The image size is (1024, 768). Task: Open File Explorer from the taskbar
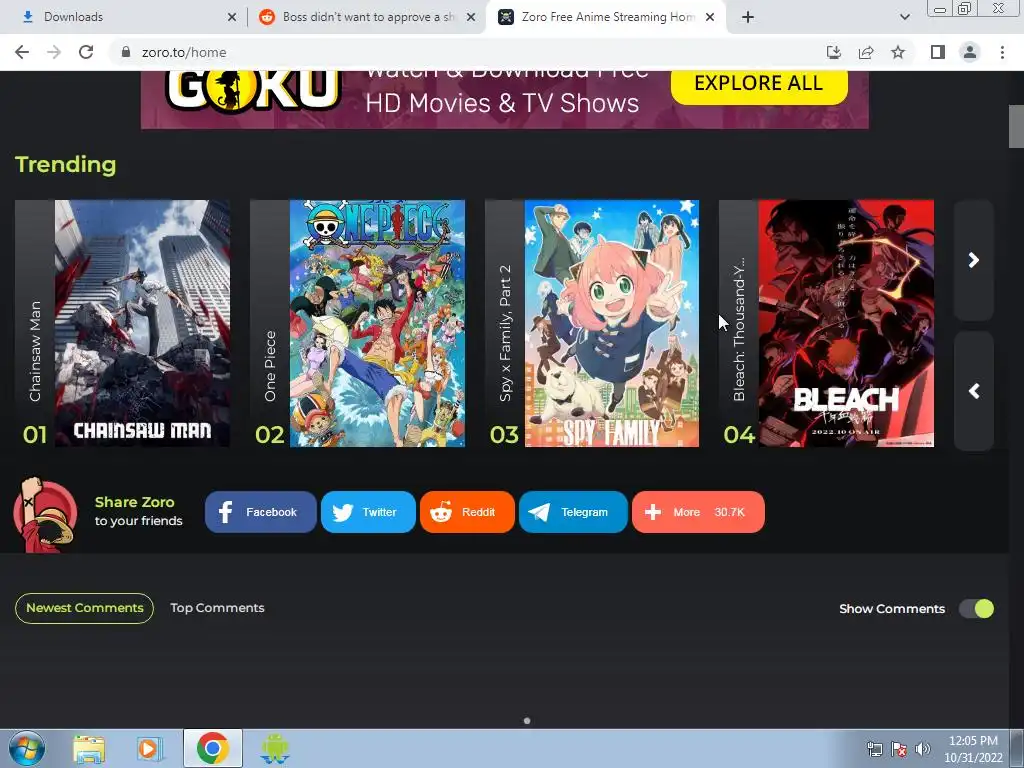[89, 748]
